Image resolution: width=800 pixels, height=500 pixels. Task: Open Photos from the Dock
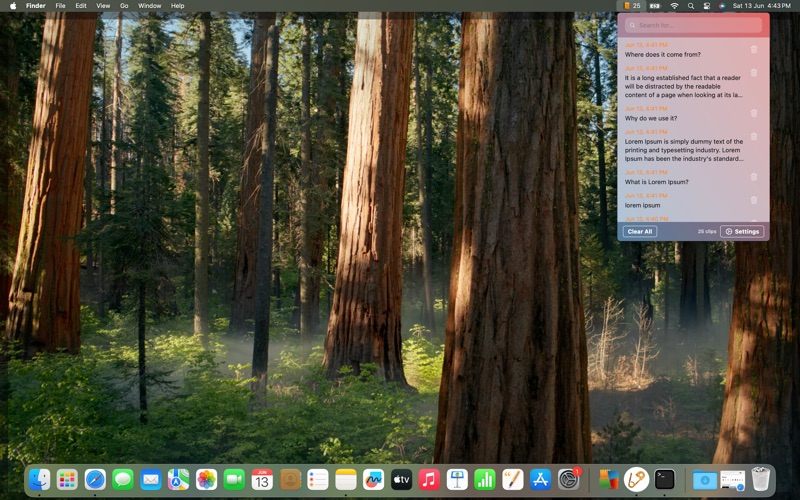click(x=207, y=480)
